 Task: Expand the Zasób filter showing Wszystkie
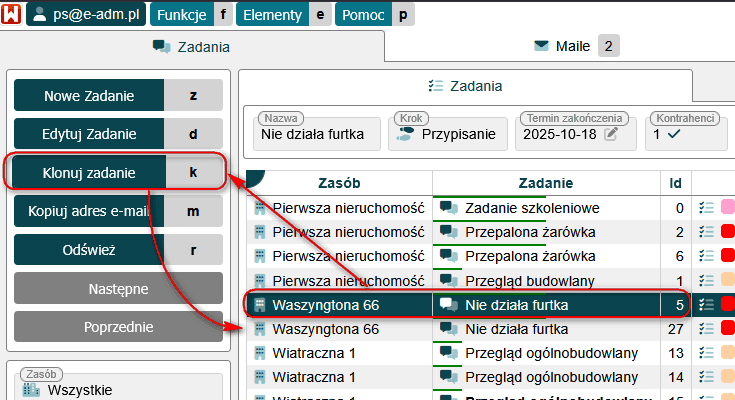[x=118, y=389]
